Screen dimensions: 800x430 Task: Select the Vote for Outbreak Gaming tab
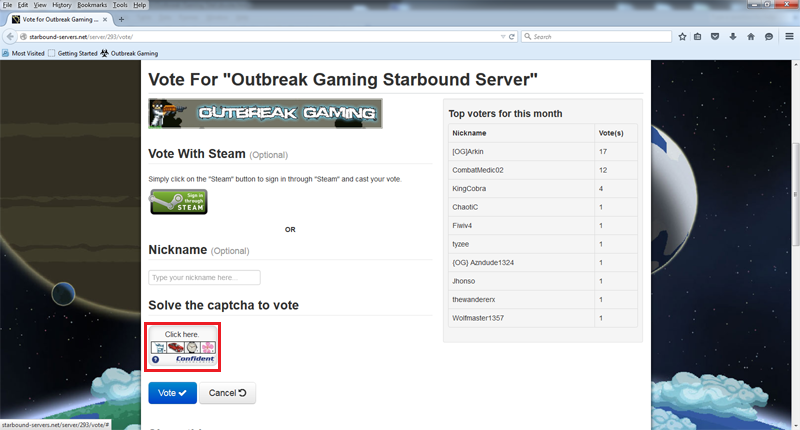[x=60, y=19]
